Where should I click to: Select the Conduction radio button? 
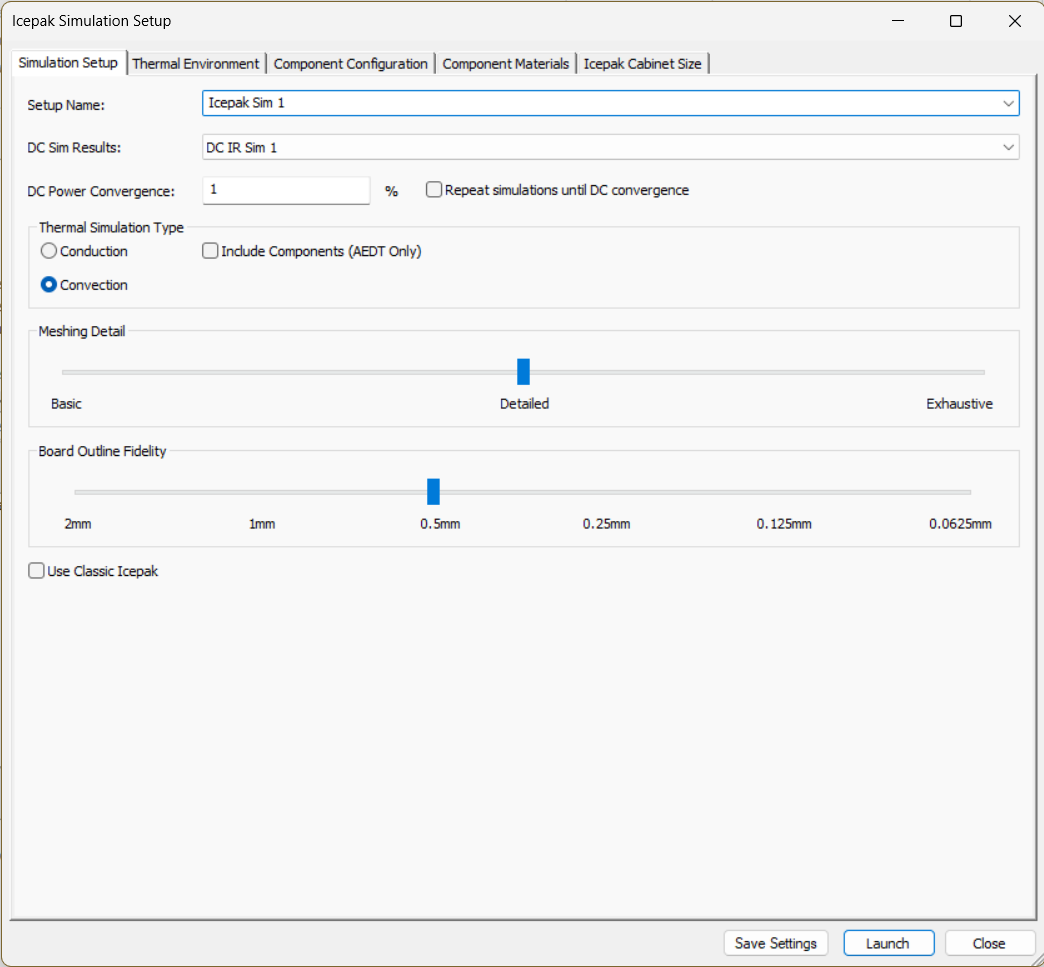tap(49, 251)
